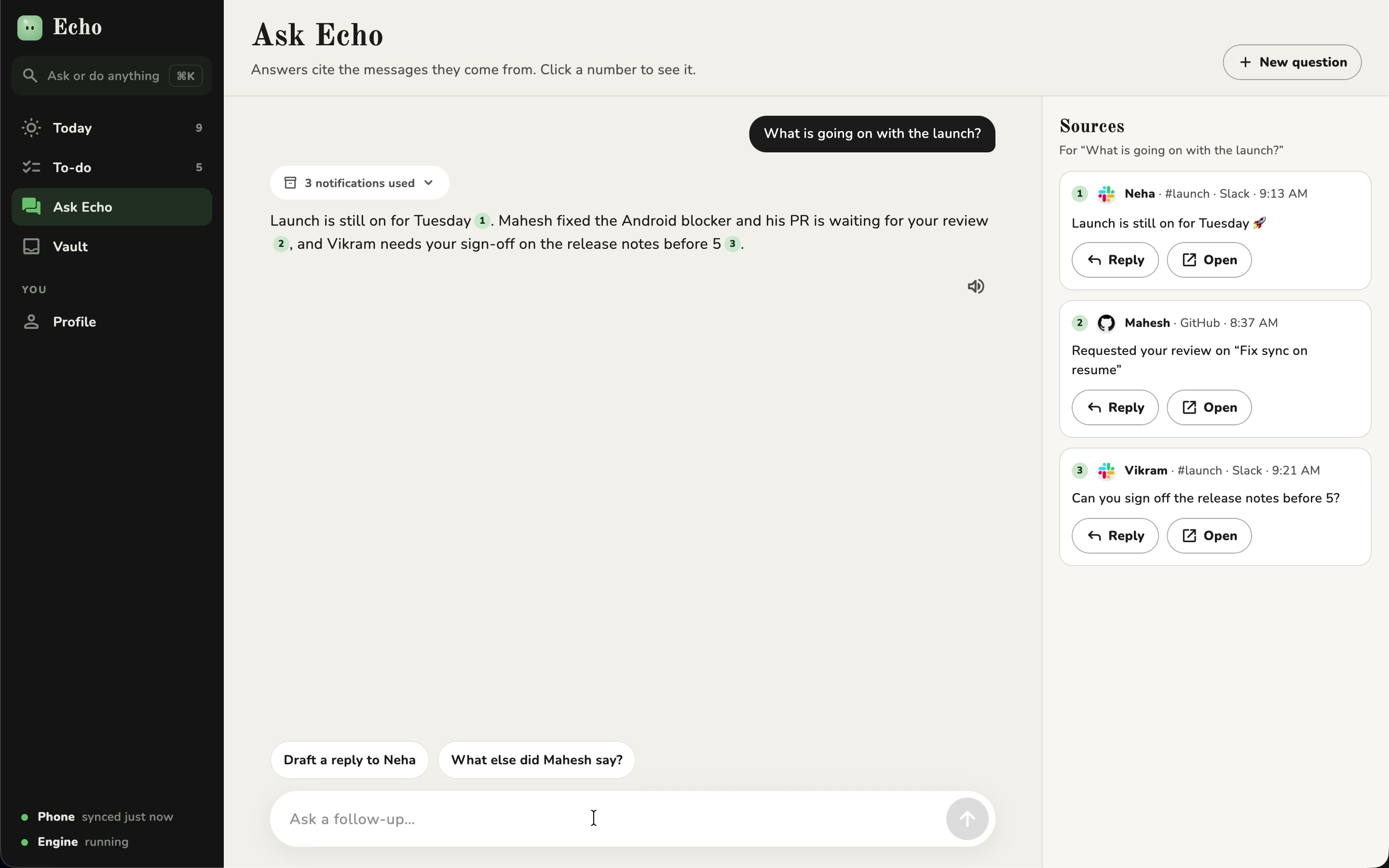Choose the Draft a reply to Neha suggestion
Screen dimensions: 1389x868
pyautogui.click(x=350, y=760)
